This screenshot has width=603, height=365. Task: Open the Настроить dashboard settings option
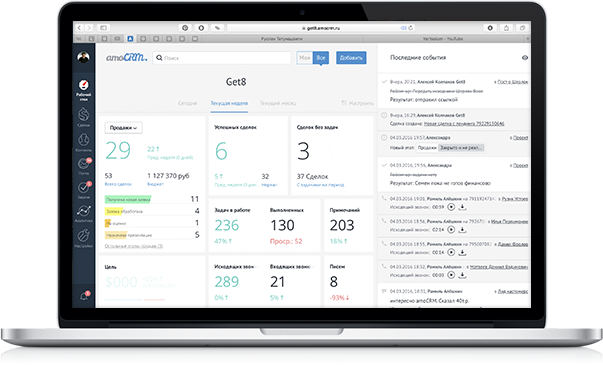(x=358, y=103)
